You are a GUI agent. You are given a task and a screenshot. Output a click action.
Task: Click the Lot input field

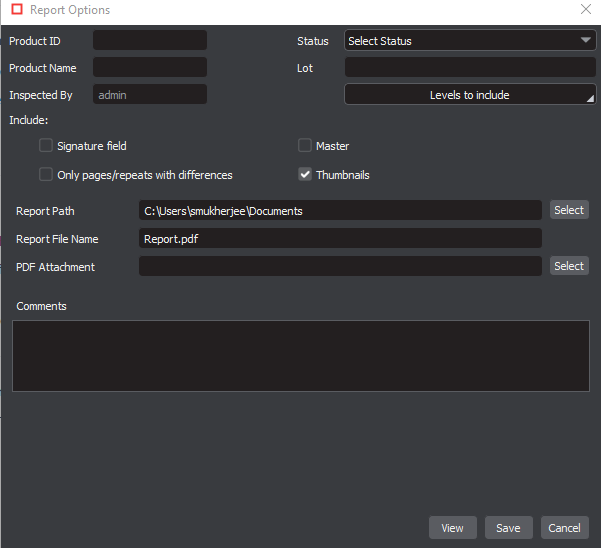470,68
